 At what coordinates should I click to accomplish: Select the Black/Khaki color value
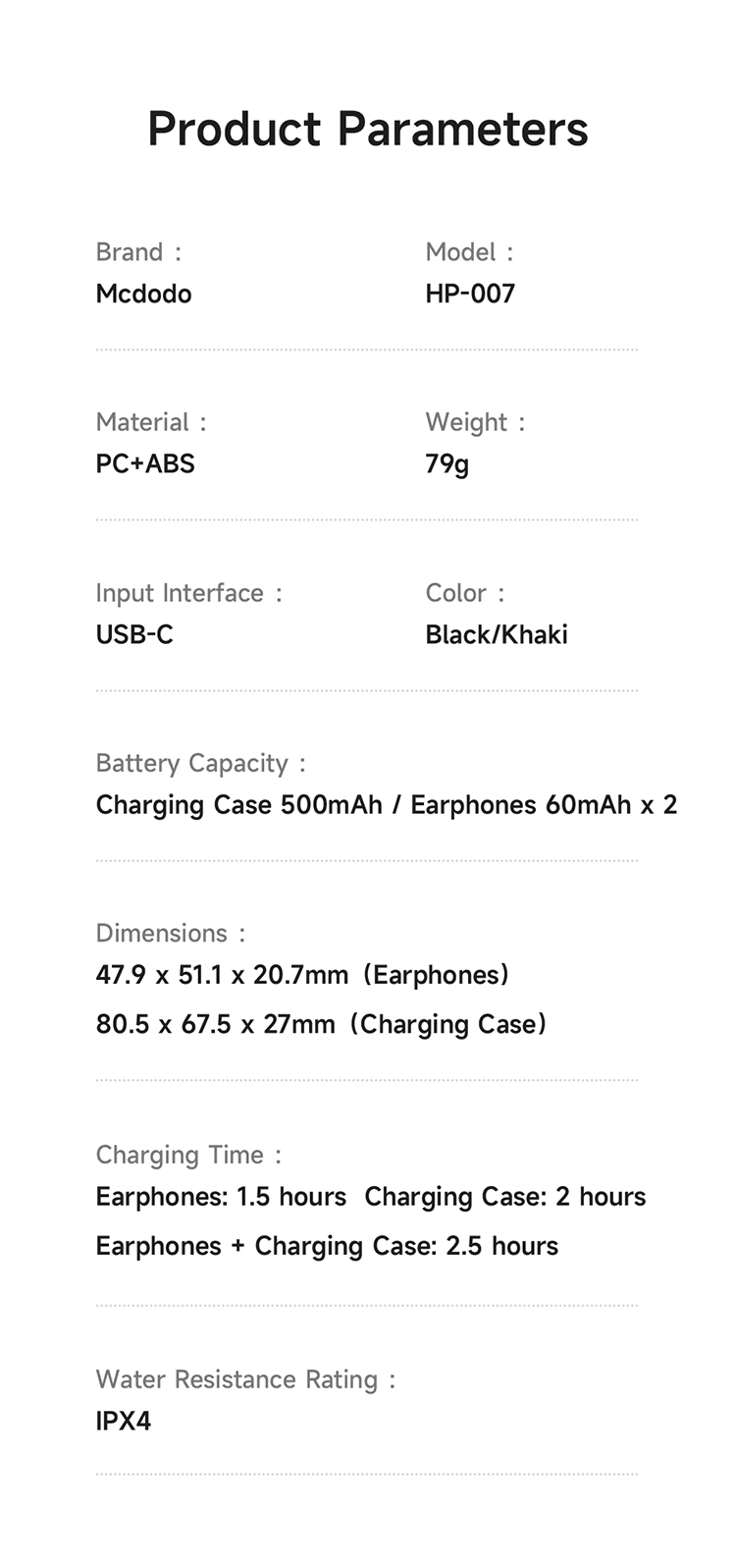(497, 634)
